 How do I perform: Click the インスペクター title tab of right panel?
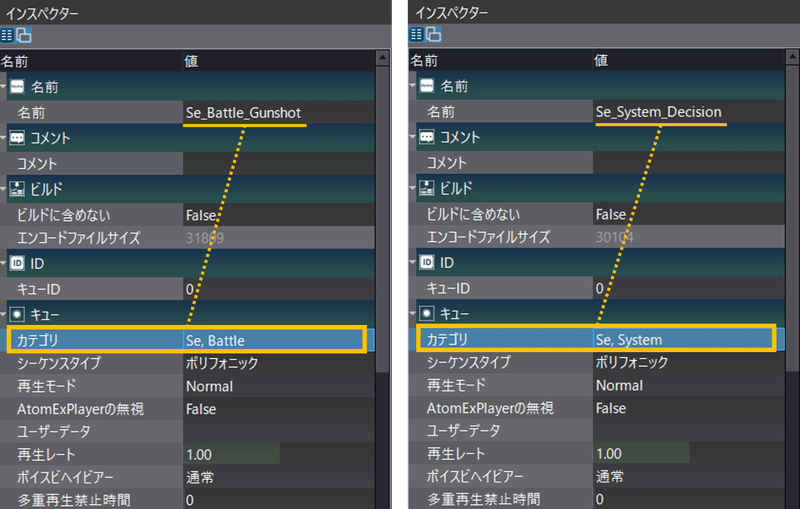coord(452,12)
